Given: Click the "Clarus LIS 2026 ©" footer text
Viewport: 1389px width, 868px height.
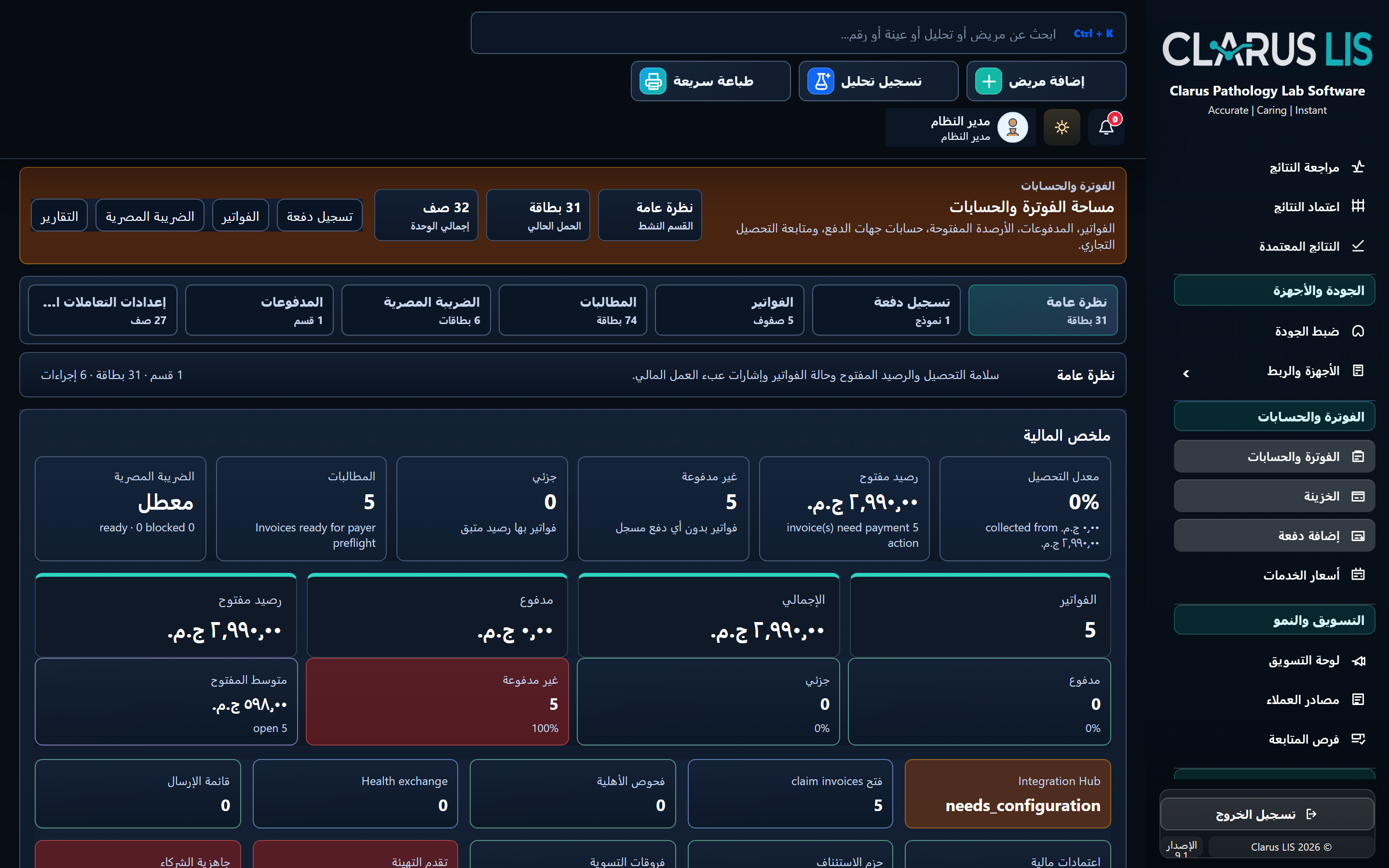Looking at the screenshot, I should coord(1291,847).
